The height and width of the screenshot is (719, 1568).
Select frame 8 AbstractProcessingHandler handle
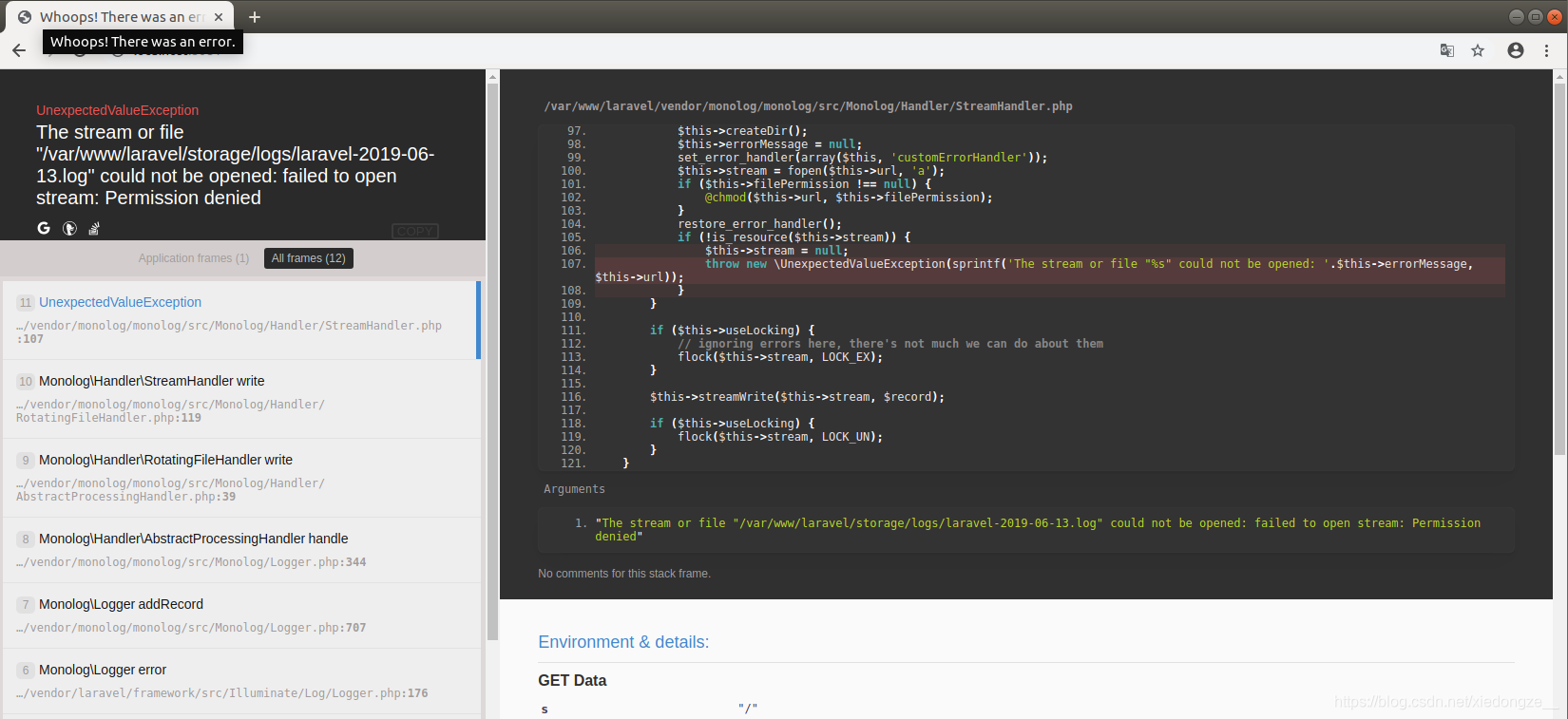point(241,550)
